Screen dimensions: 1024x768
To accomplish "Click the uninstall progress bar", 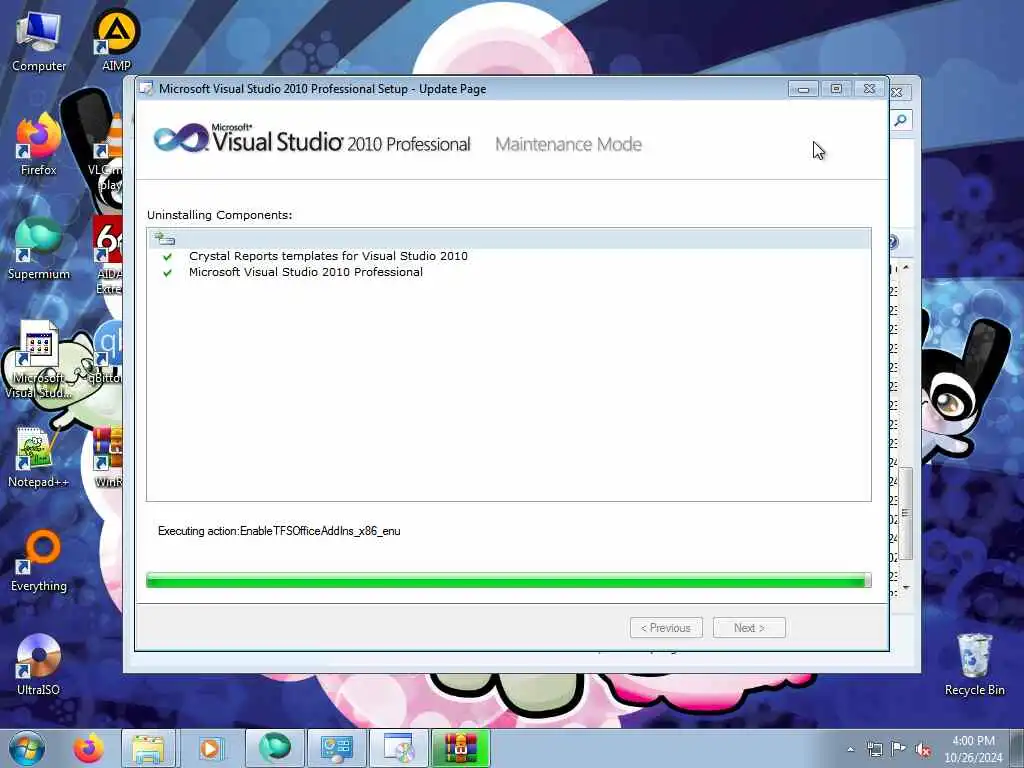I will [509, 580].
